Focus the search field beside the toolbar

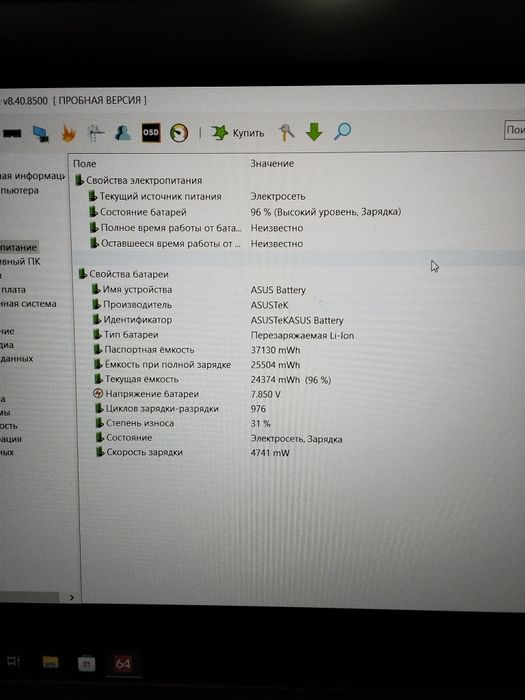pos(515,130)
